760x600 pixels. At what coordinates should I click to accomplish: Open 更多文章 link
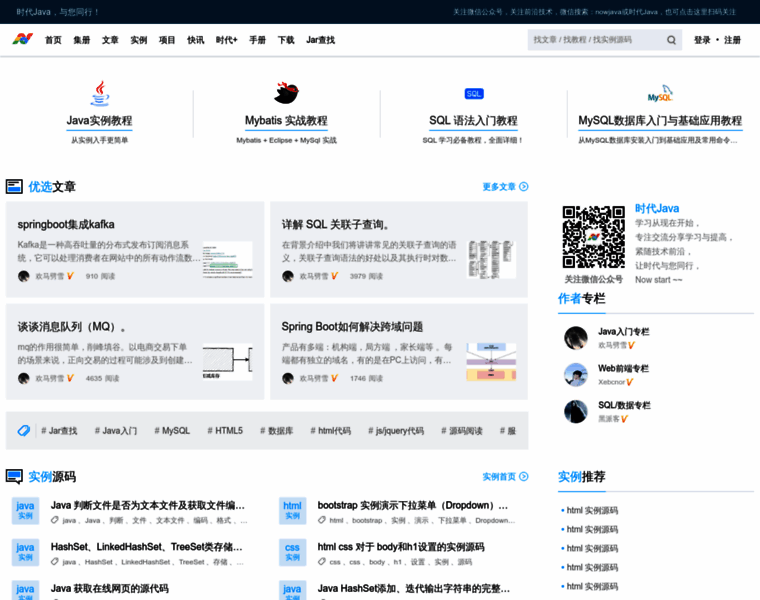pos(499,187)
